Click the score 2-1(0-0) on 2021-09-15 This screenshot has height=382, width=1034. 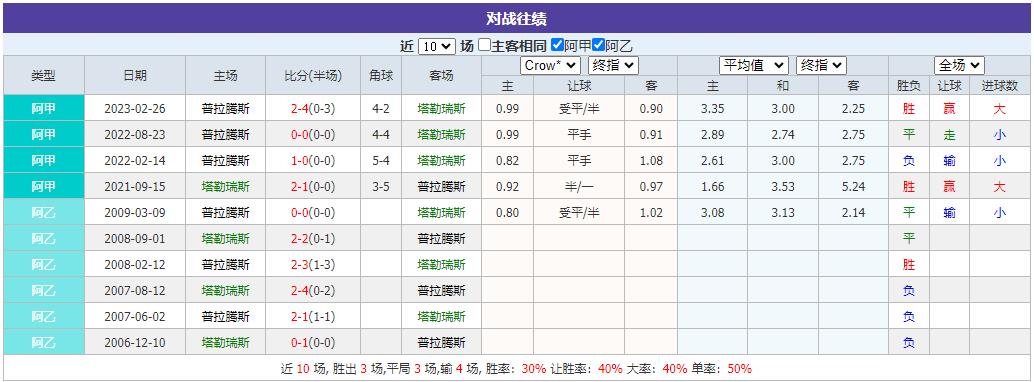click(313, 187)
